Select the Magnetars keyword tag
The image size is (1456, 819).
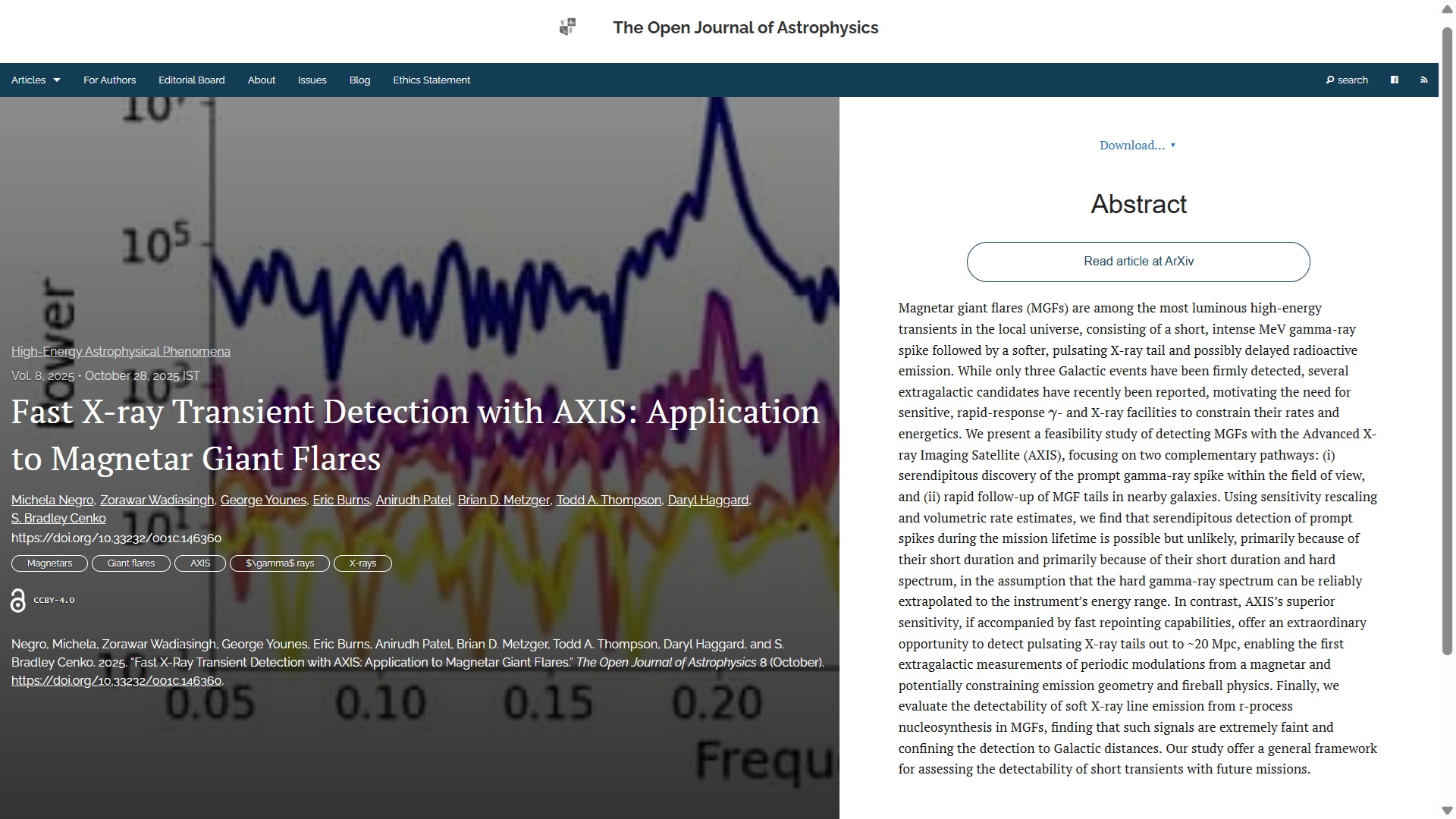49,563
